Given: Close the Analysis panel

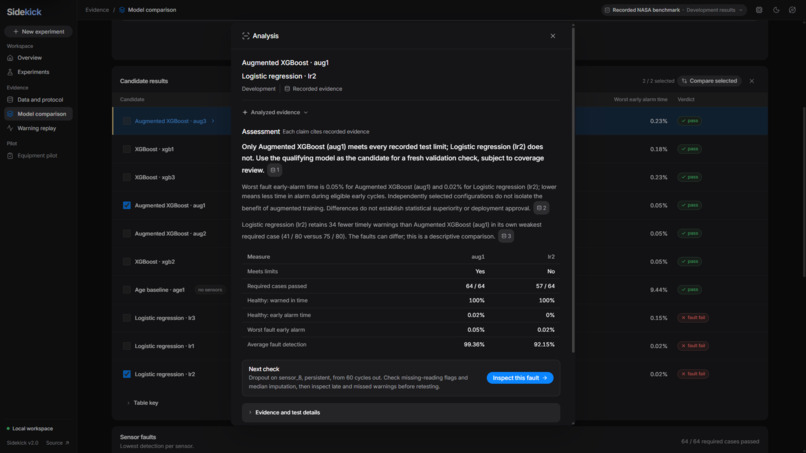Looking at the screenshot, I should 553,36.
